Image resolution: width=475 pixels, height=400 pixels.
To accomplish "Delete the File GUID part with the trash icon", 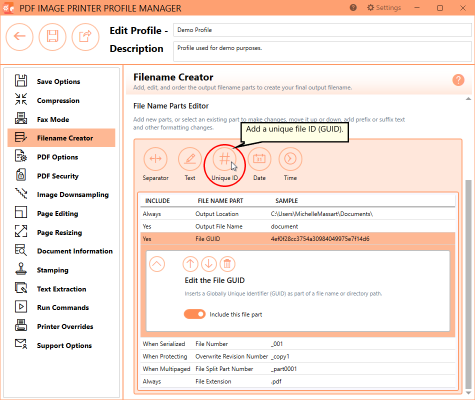I will coord(227,264).
